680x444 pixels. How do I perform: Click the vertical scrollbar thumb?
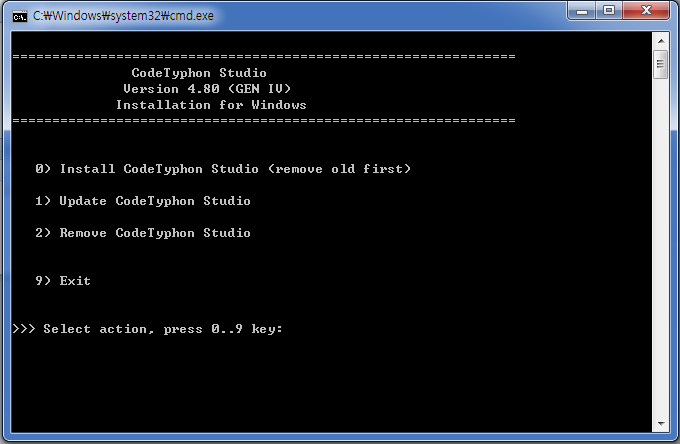pyautogui.click(x=660, y=64)
